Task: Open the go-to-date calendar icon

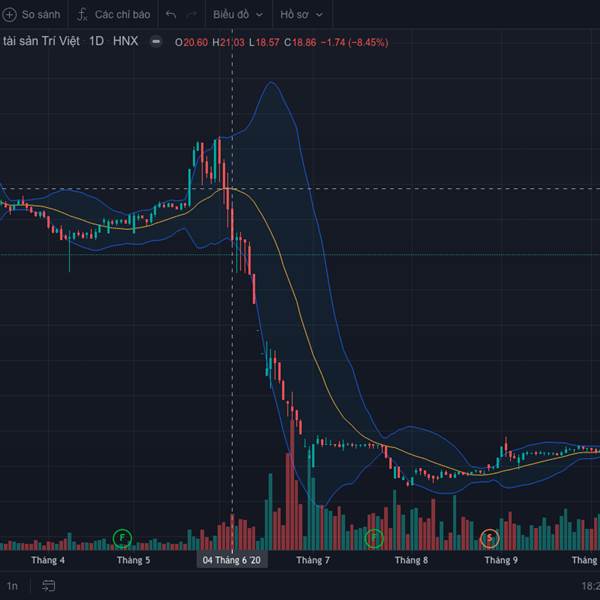Action: point(49,585)
